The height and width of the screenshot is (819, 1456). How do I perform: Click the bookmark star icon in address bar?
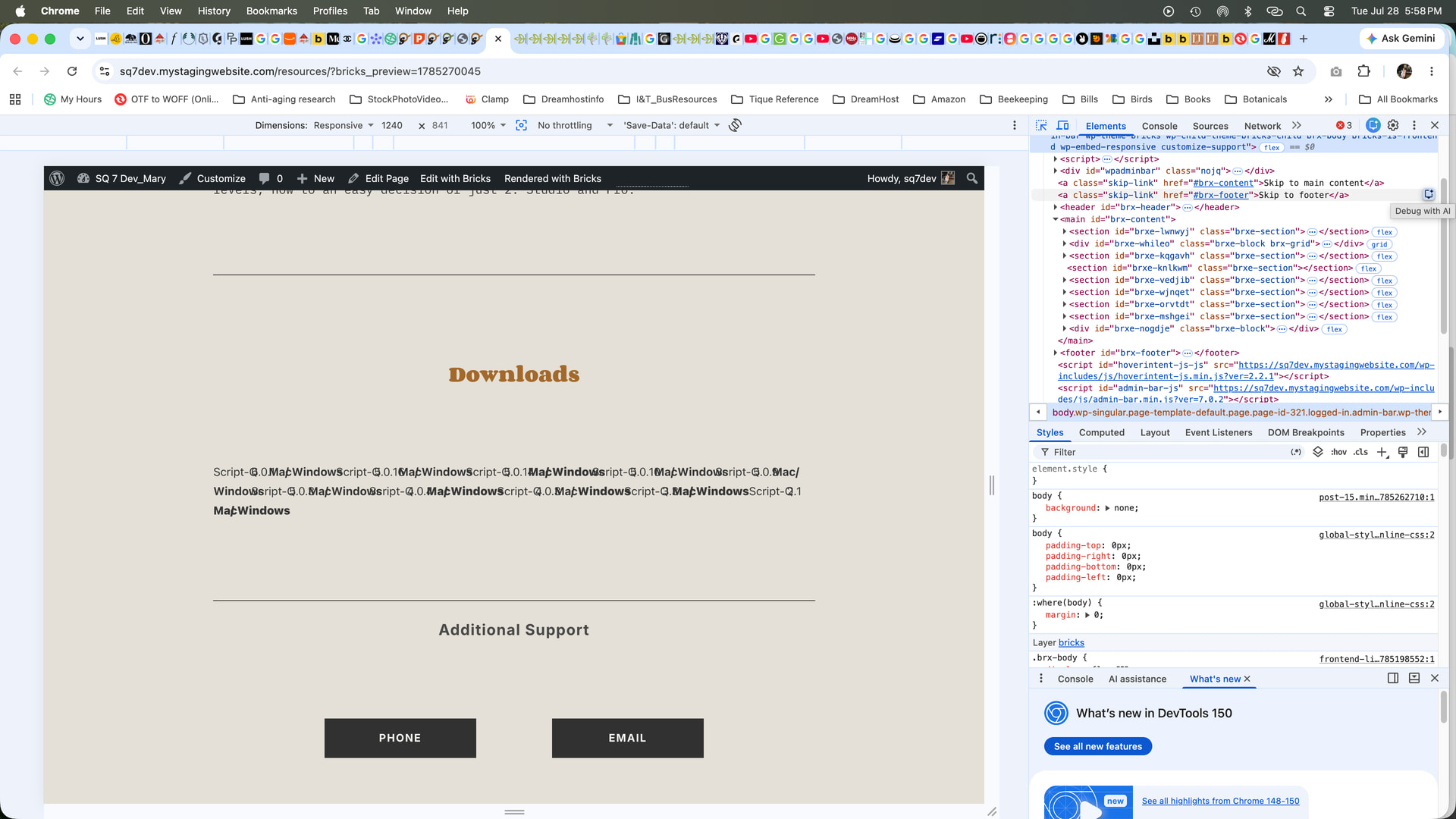[1298, 71]
